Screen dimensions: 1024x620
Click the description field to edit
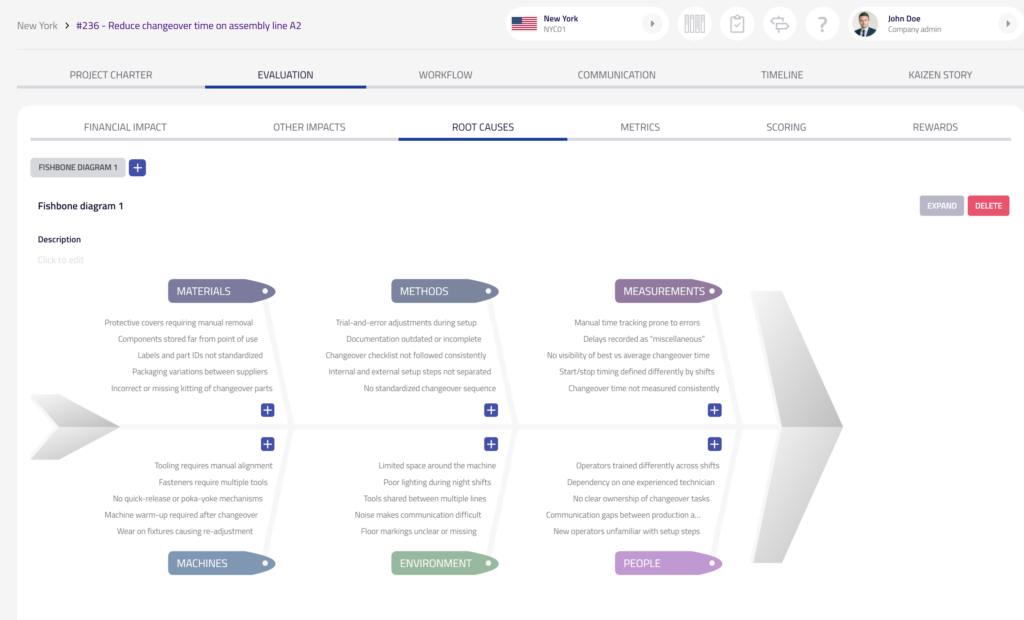click(x=61, y=260)
